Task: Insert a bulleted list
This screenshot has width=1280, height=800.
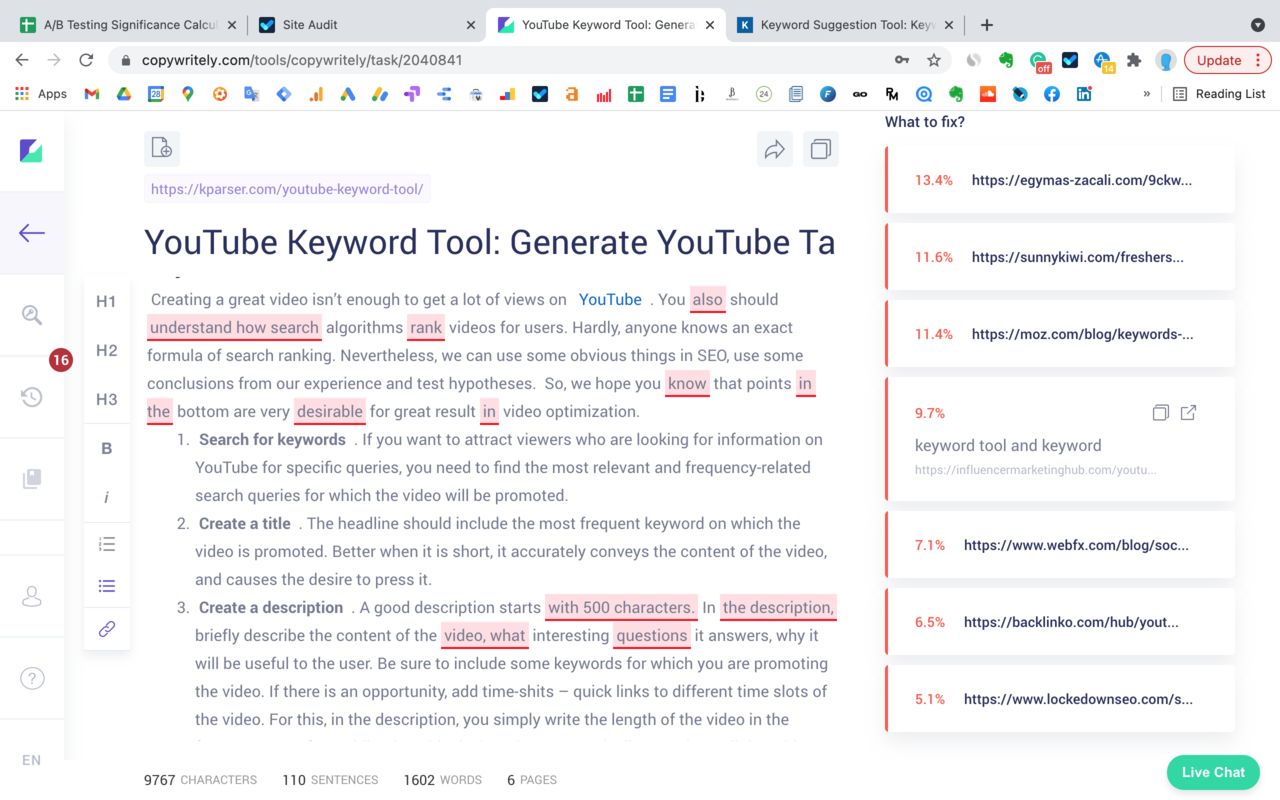Action: point(106,585)
